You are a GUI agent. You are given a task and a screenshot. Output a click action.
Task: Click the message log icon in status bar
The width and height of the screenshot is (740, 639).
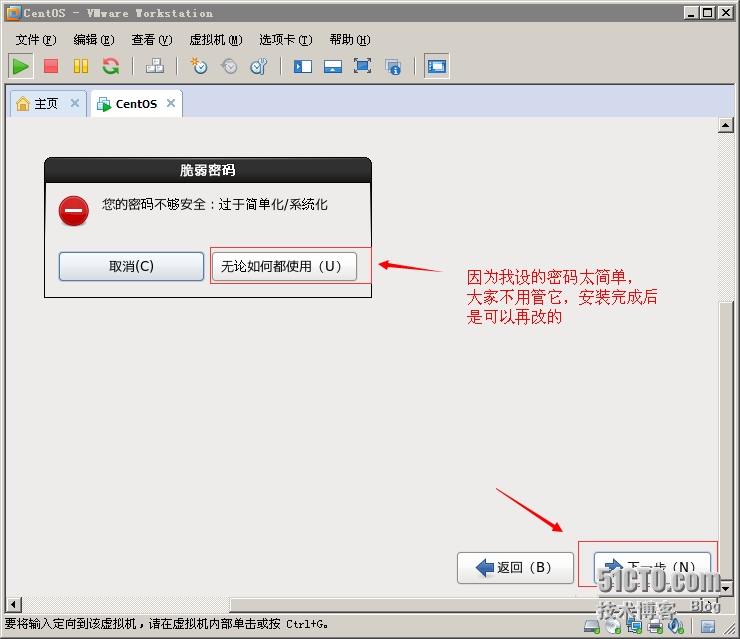click(707, 627)
